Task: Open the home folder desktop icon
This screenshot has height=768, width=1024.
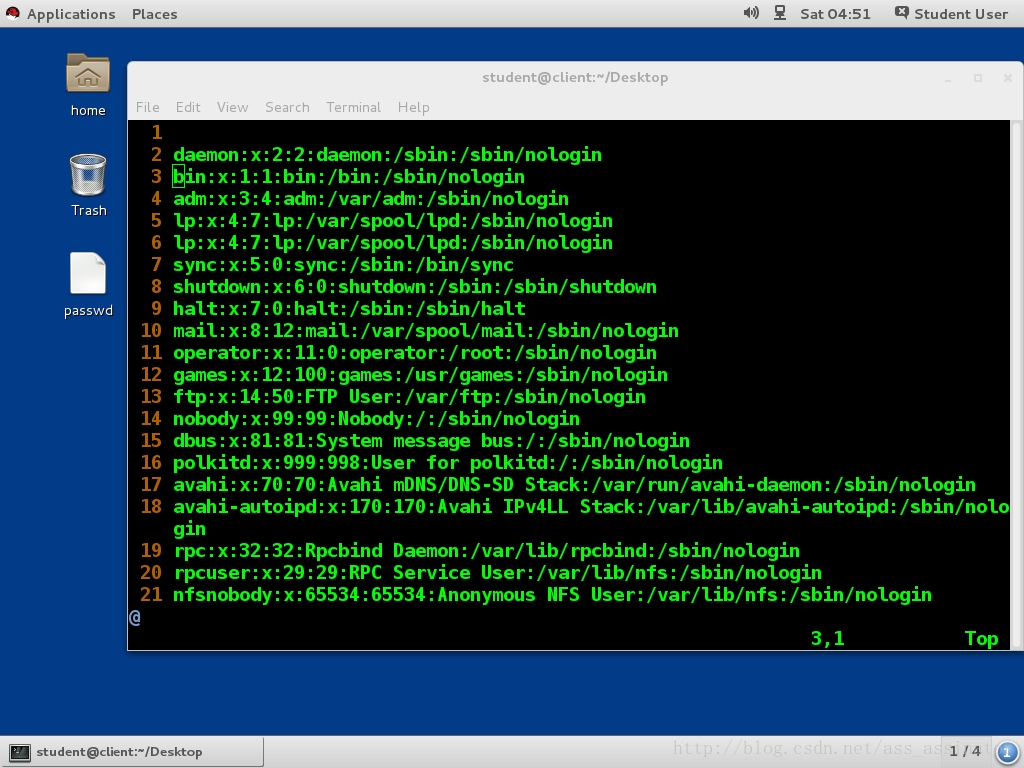Action: pyautogui.click(x=88, y=73)
